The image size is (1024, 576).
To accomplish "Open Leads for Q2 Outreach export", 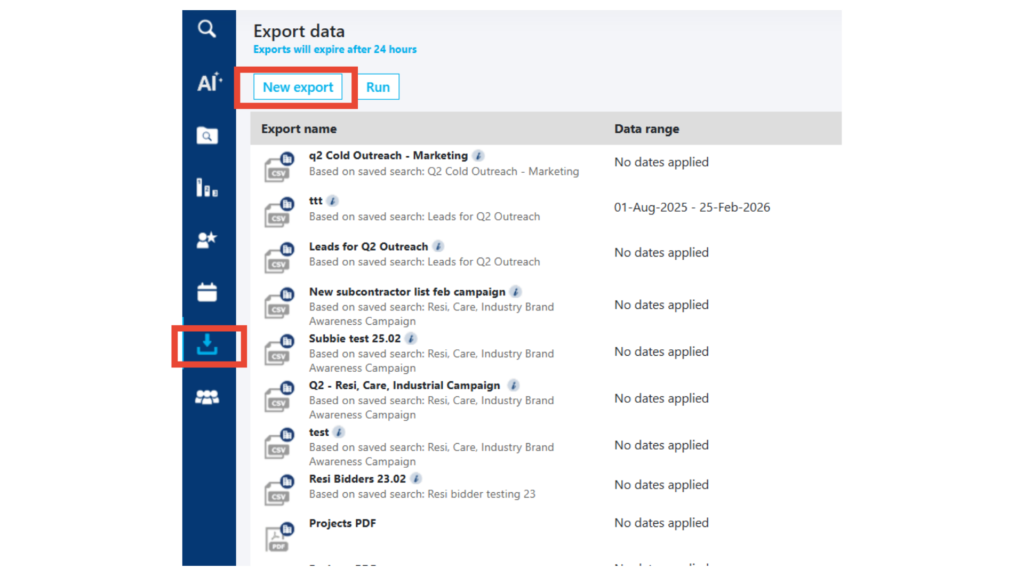I will [x=368, y=247].
